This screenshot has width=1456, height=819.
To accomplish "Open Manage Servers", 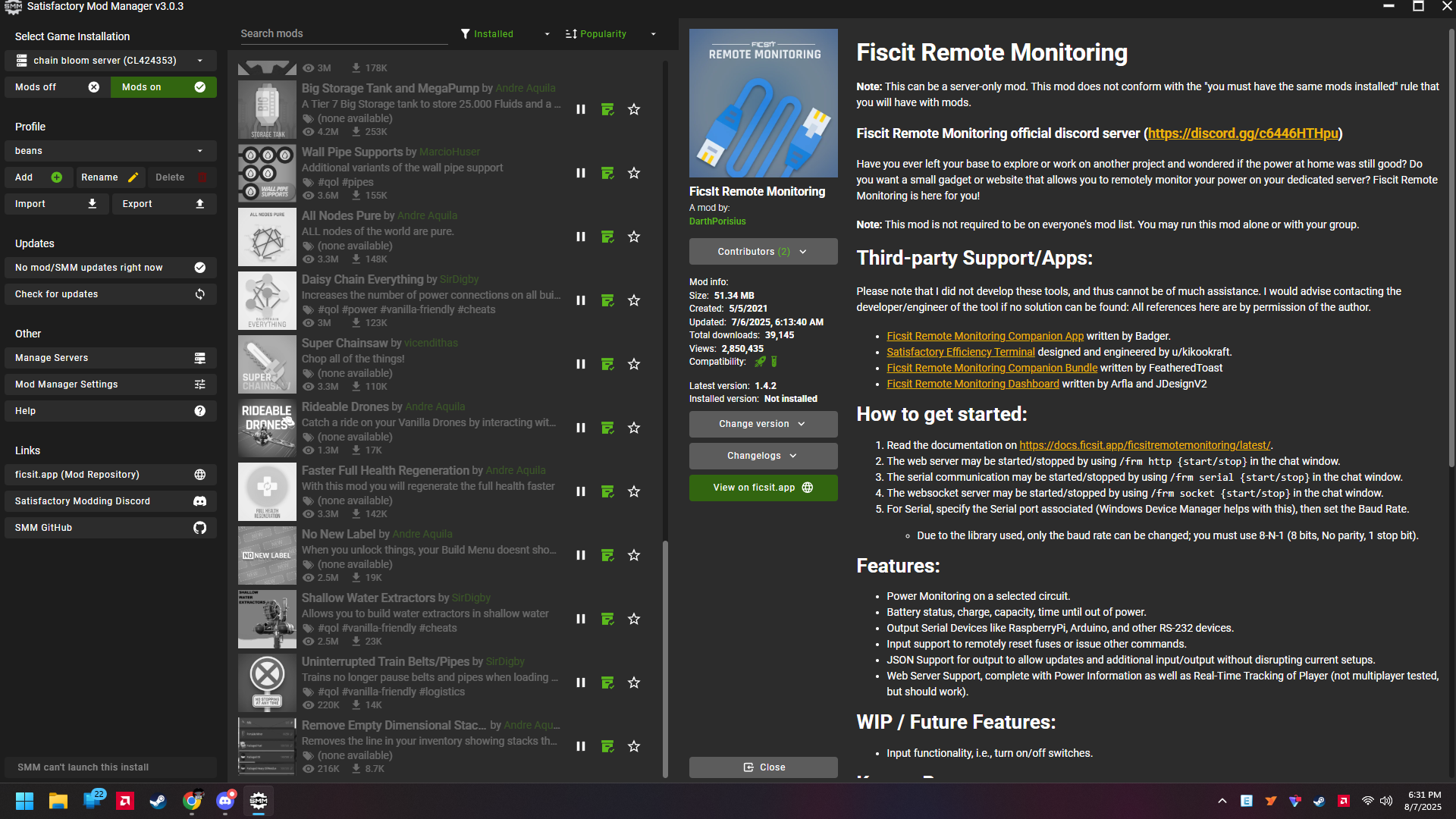I will tap(111, 358).
